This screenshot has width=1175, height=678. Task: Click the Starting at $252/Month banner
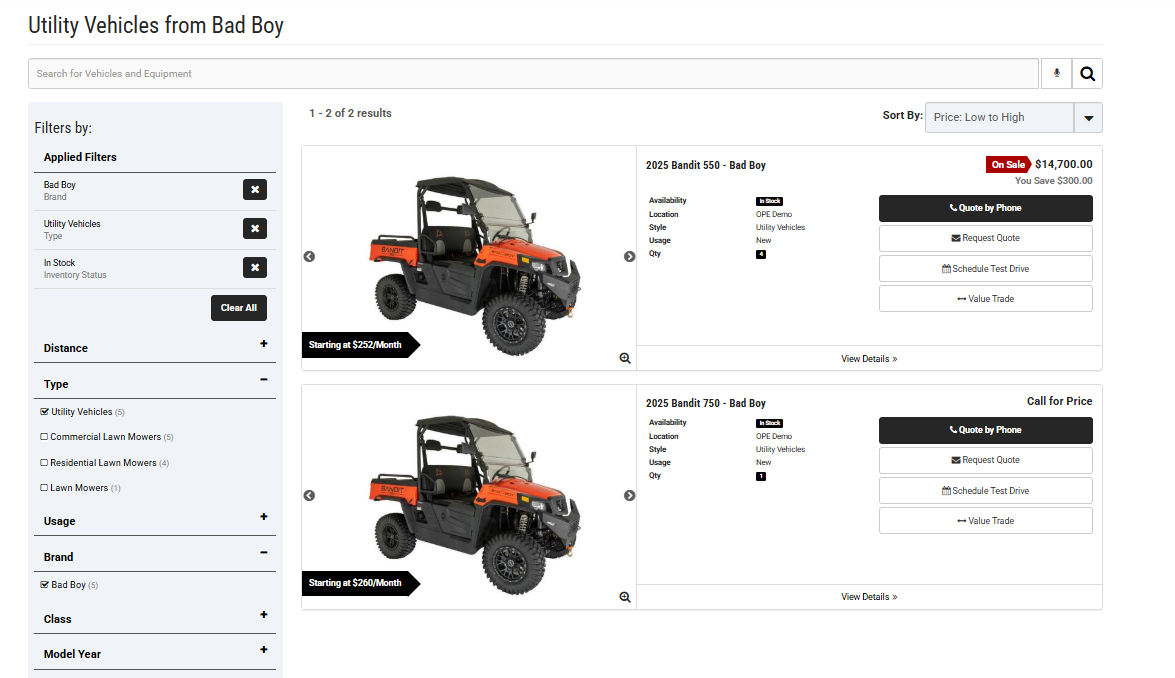click(x=360, y=345)
